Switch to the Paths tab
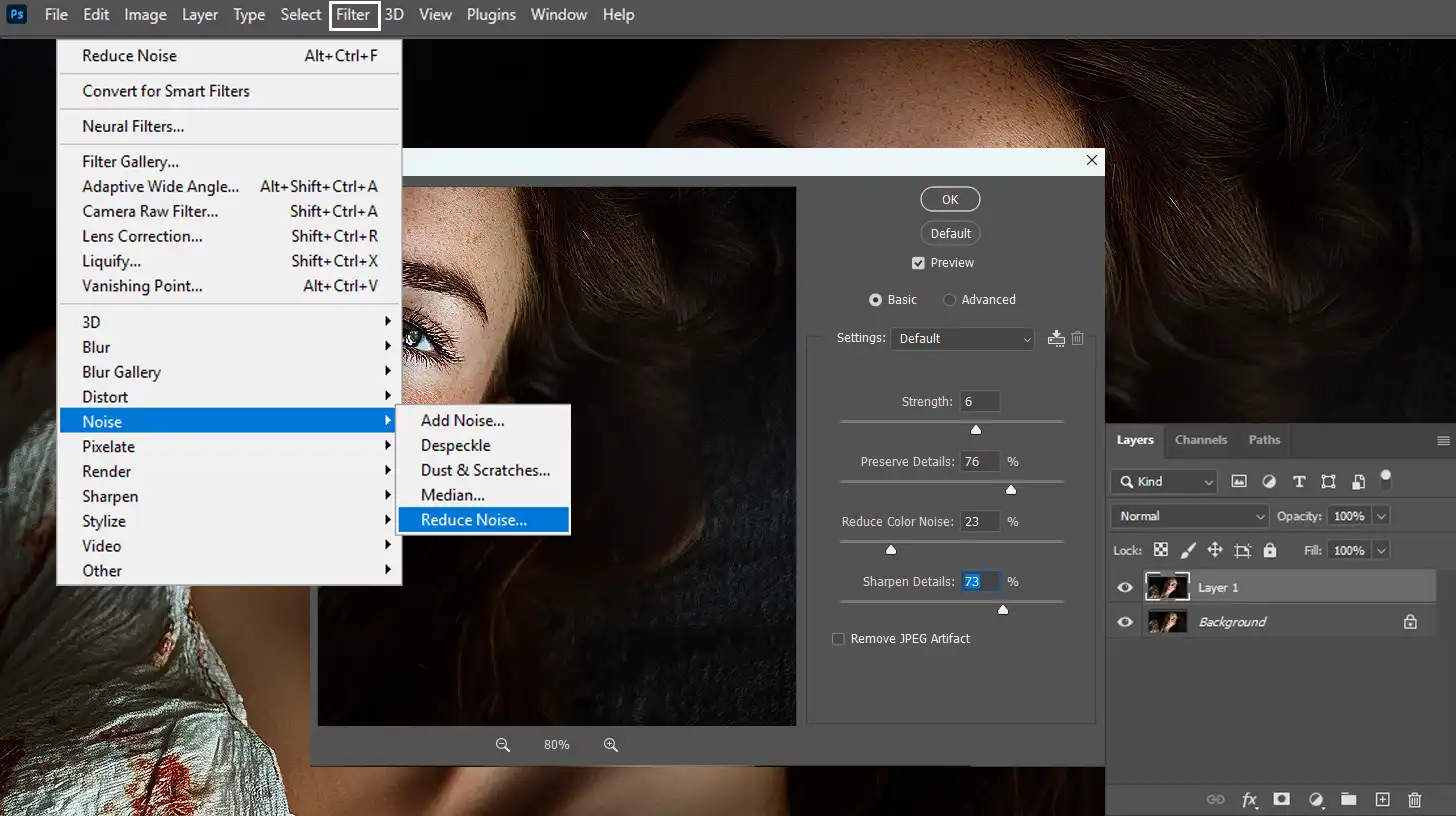 pyautogui.click(x=1264, y=440)
